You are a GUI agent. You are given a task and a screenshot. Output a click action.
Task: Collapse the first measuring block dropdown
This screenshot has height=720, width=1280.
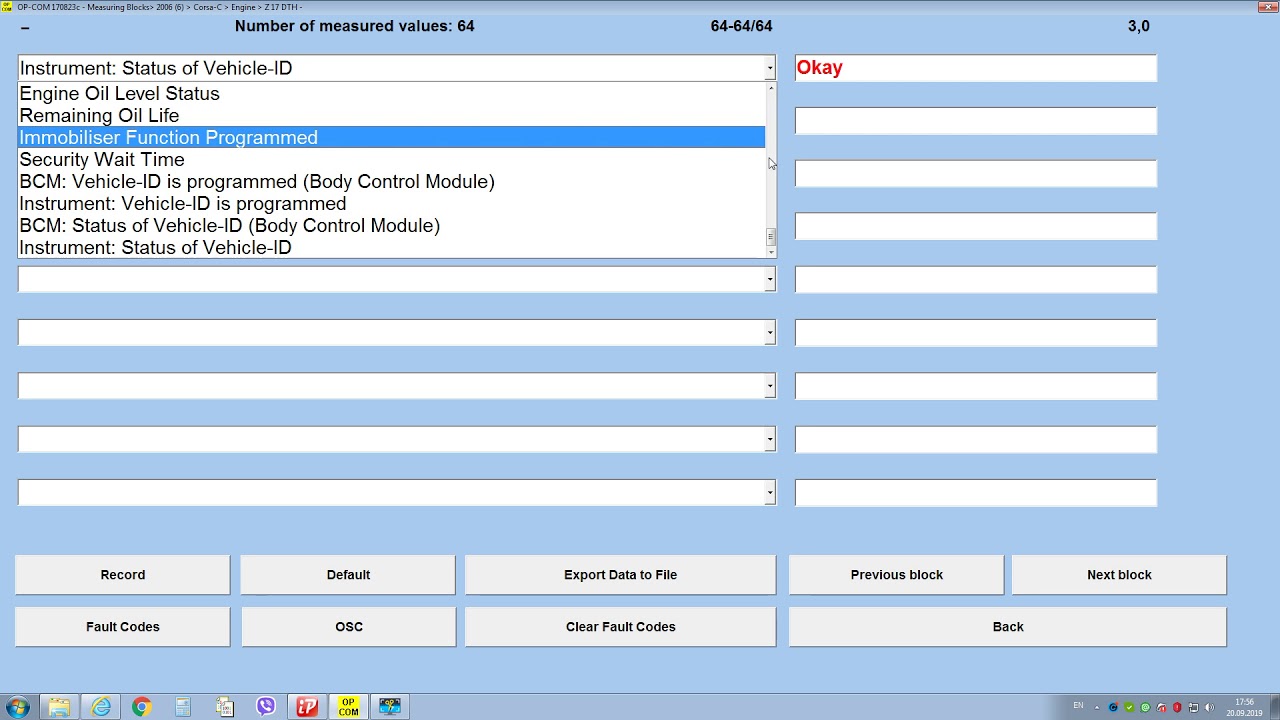click(770, 68)
